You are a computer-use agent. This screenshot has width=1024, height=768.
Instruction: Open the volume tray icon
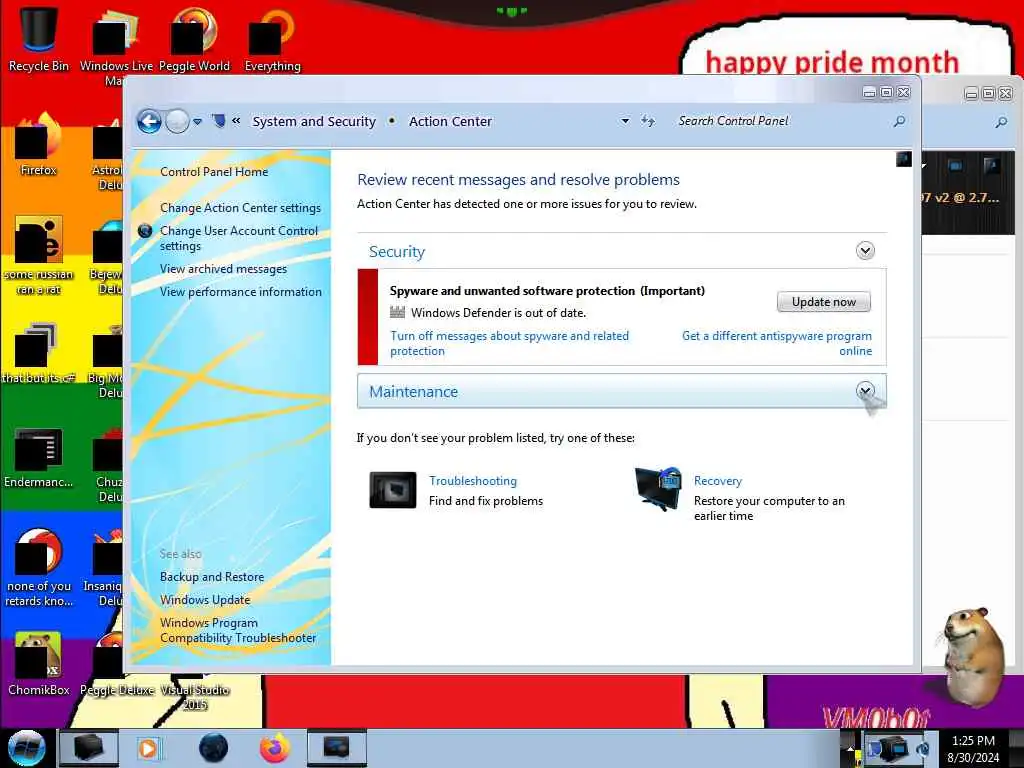tap(923, 748)
